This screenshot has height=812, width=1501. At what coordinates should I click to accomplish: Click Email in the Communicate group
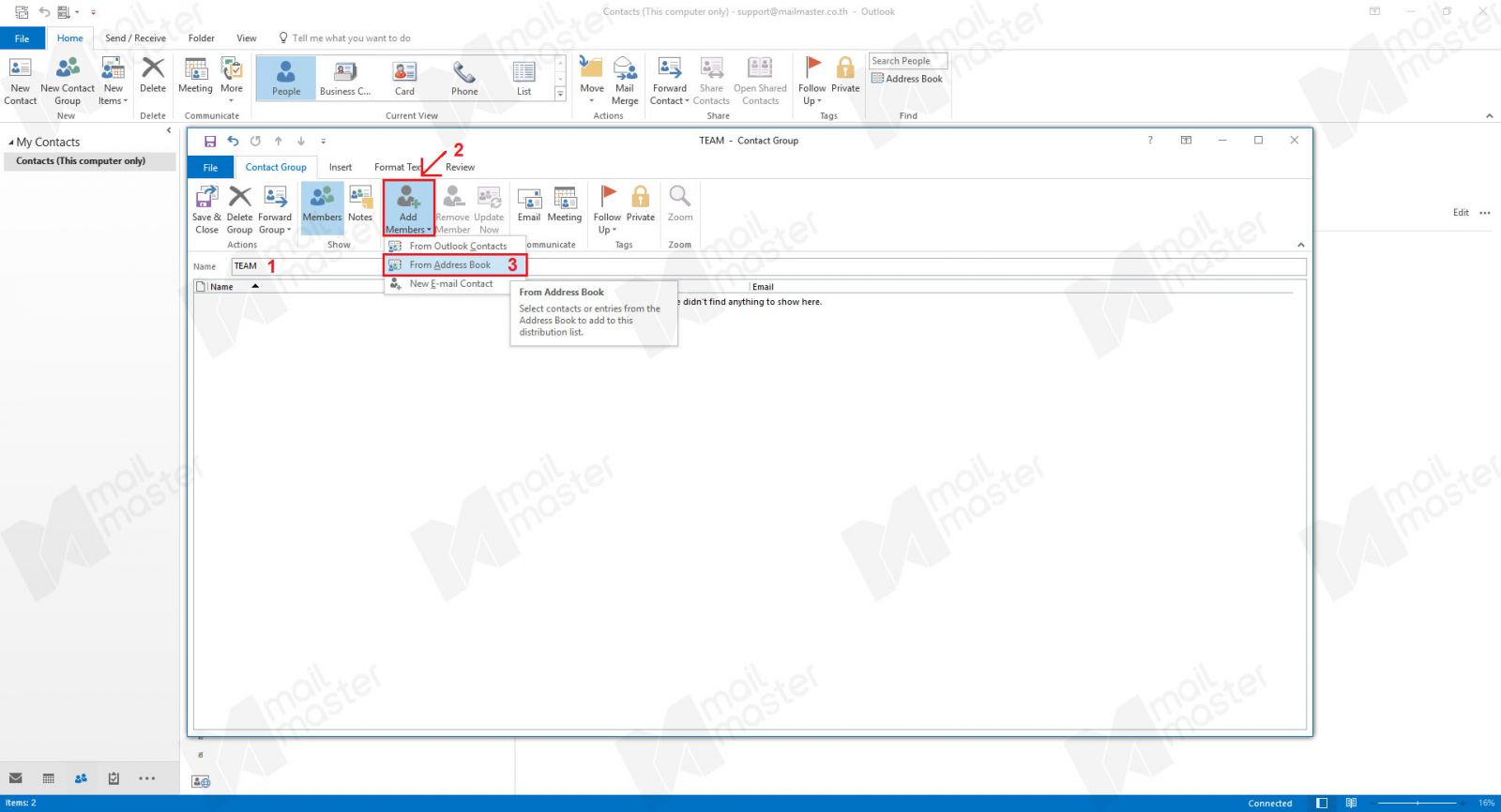[529, 204]
